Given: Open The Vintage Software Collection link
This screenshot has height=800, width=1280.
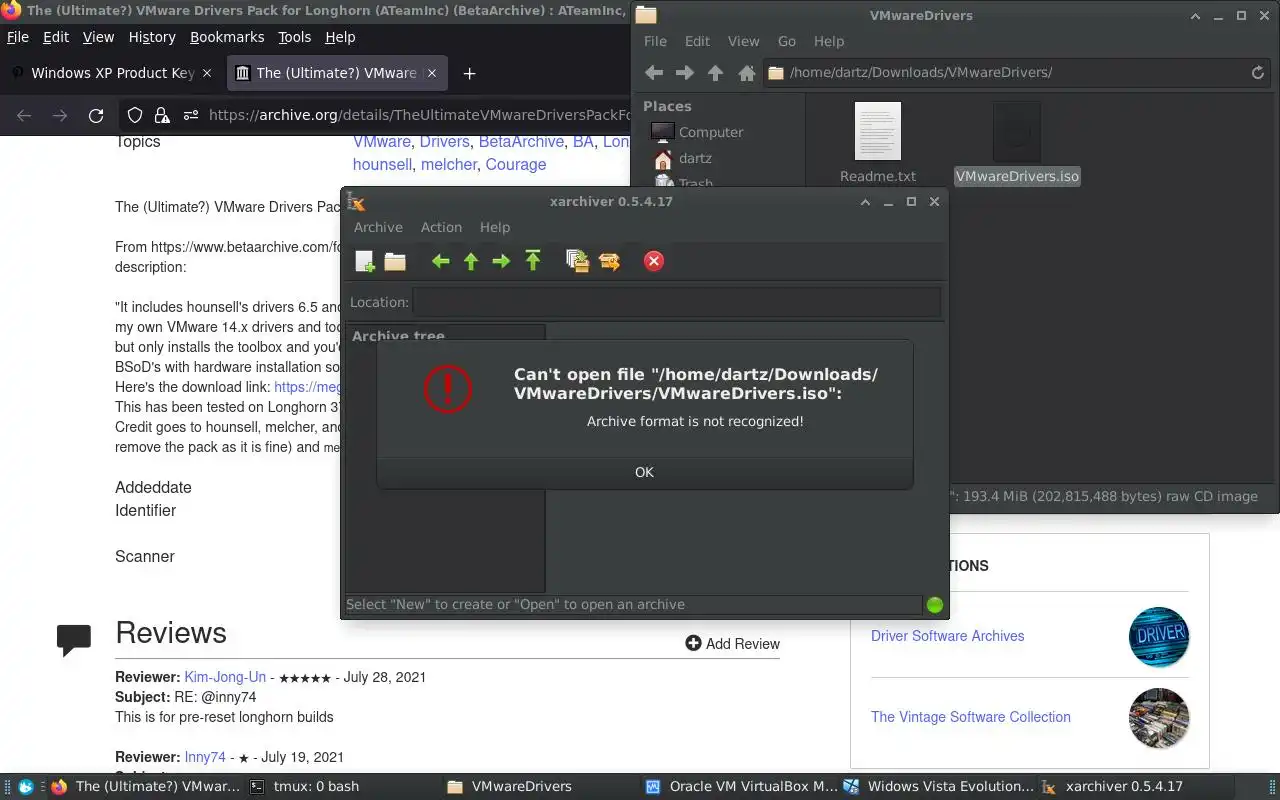Looking at the screenshot, I should click(x=970, y=717).
